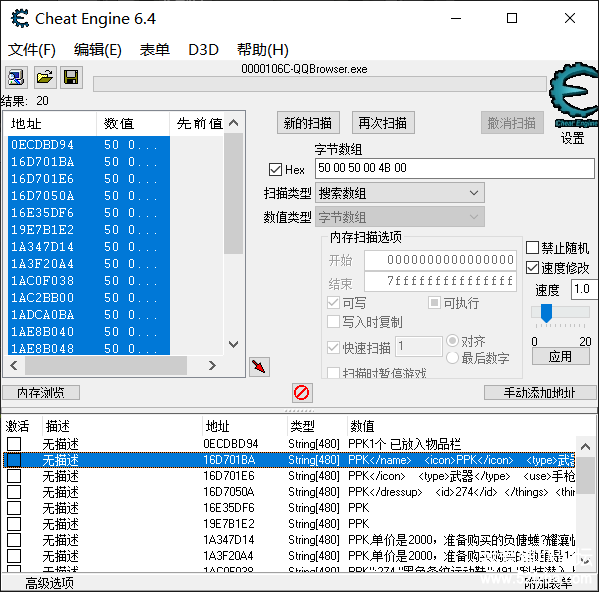Click the 撤消扫描 button
Image resolution: width=599 pixels, height=592 pixels.
pos(512,123)
